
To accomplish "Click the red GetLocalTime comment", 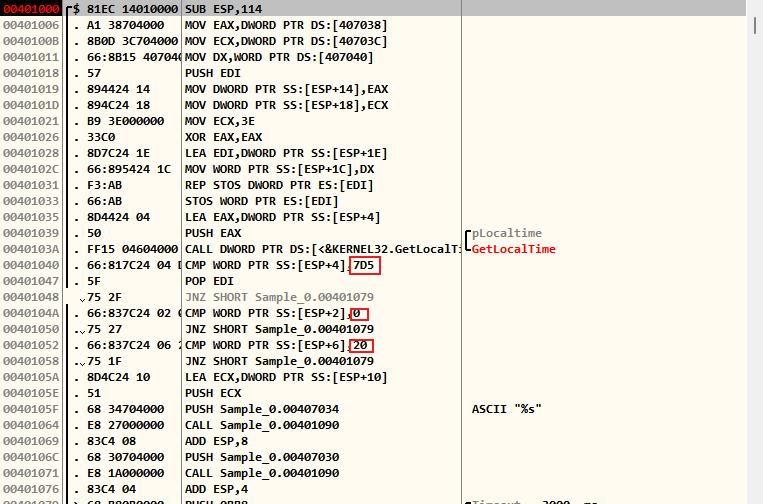I will click(513, 250).
